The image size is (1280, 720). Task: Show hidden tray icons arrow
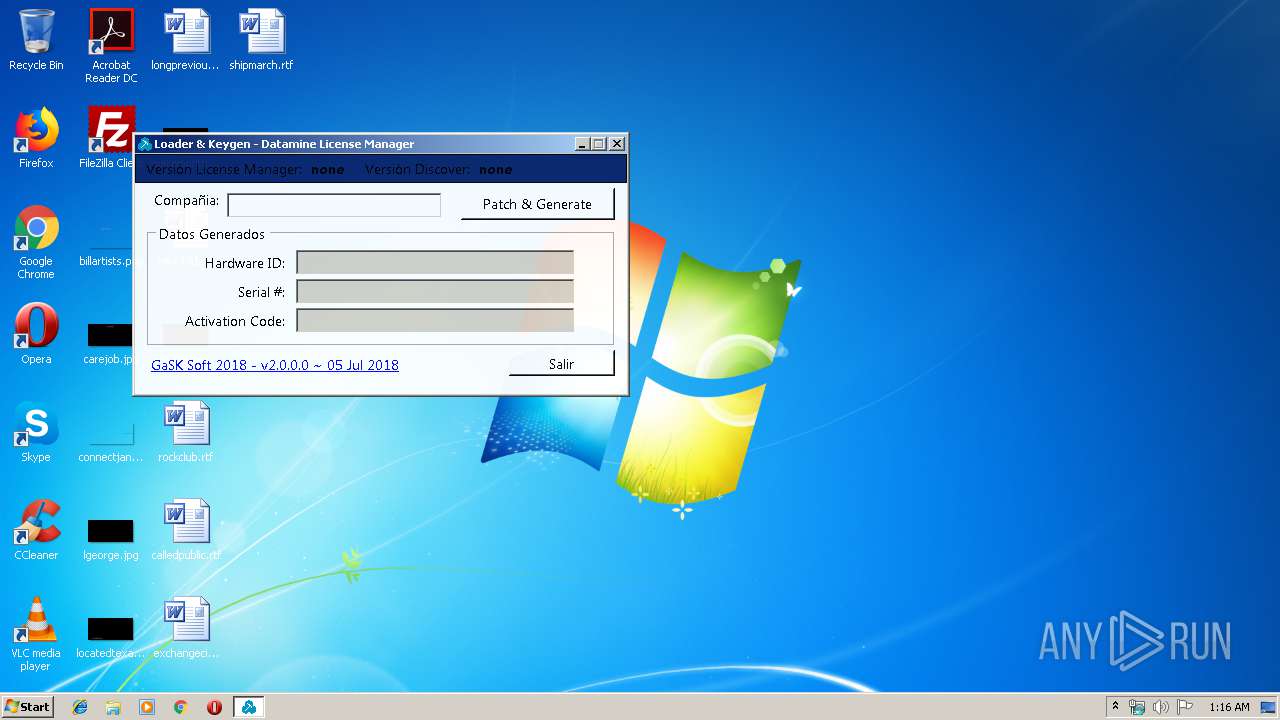click(x=1115, y=707)
